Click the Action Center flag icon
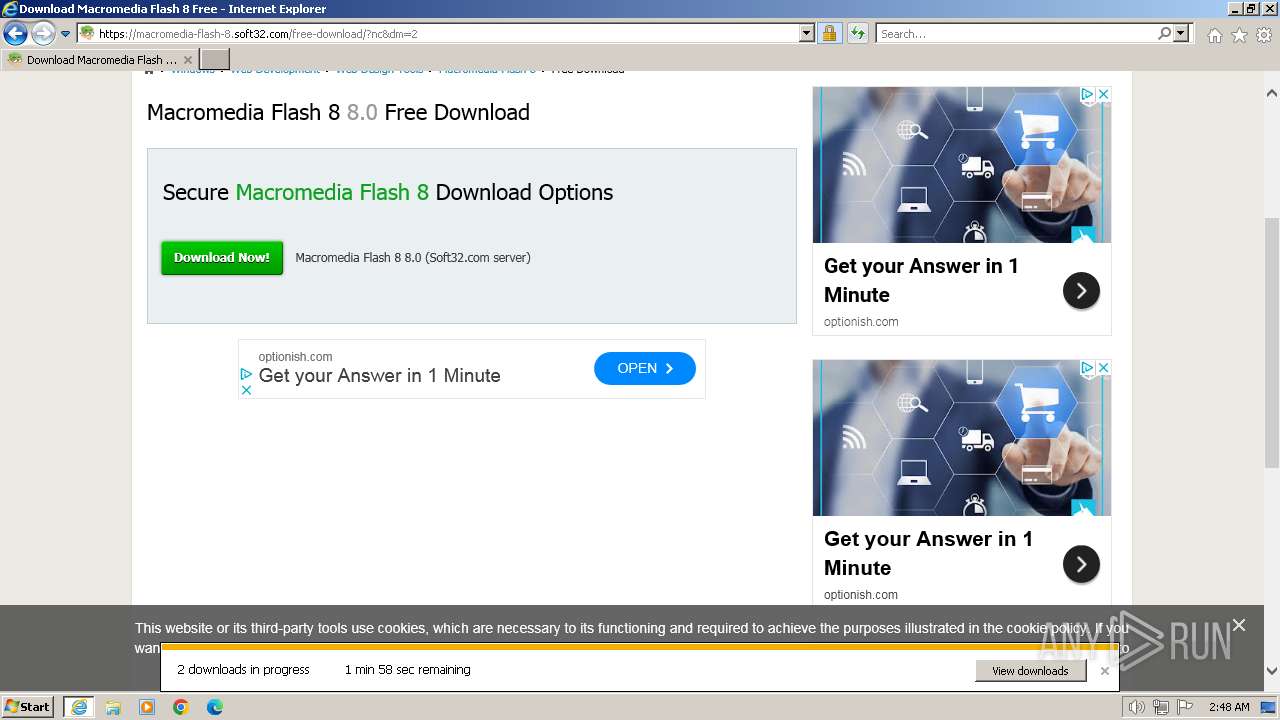1280x720 pixels. pyautogui.click(x=1185, y=707)
